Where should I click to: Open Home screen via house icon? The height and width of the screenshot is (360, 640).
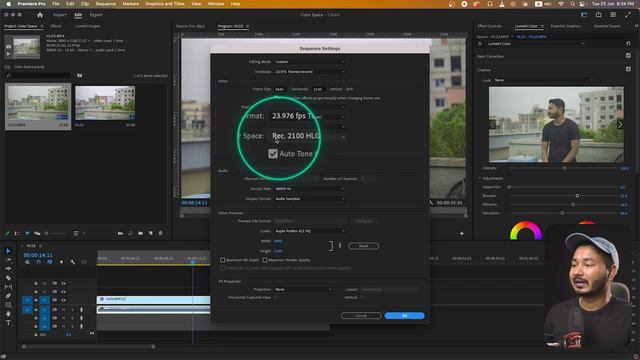click(40, 15)
